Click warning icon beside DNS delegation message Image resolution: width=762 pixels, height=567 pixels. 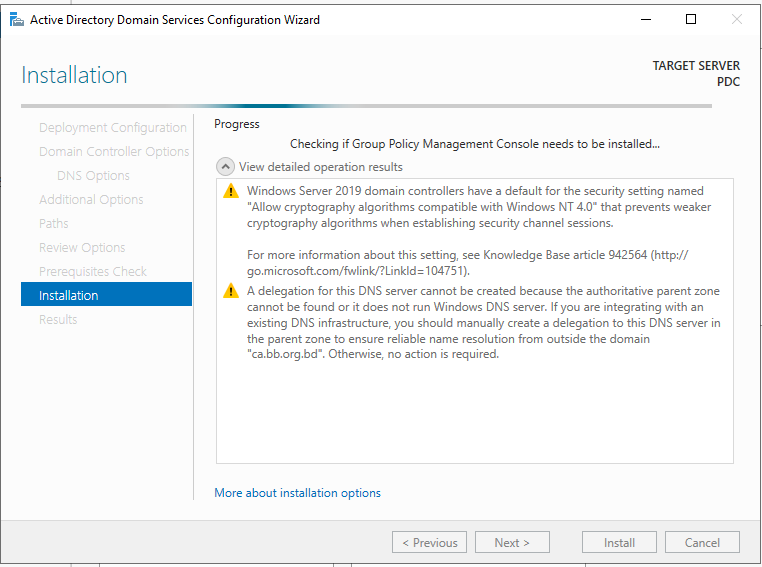[231, 291]
